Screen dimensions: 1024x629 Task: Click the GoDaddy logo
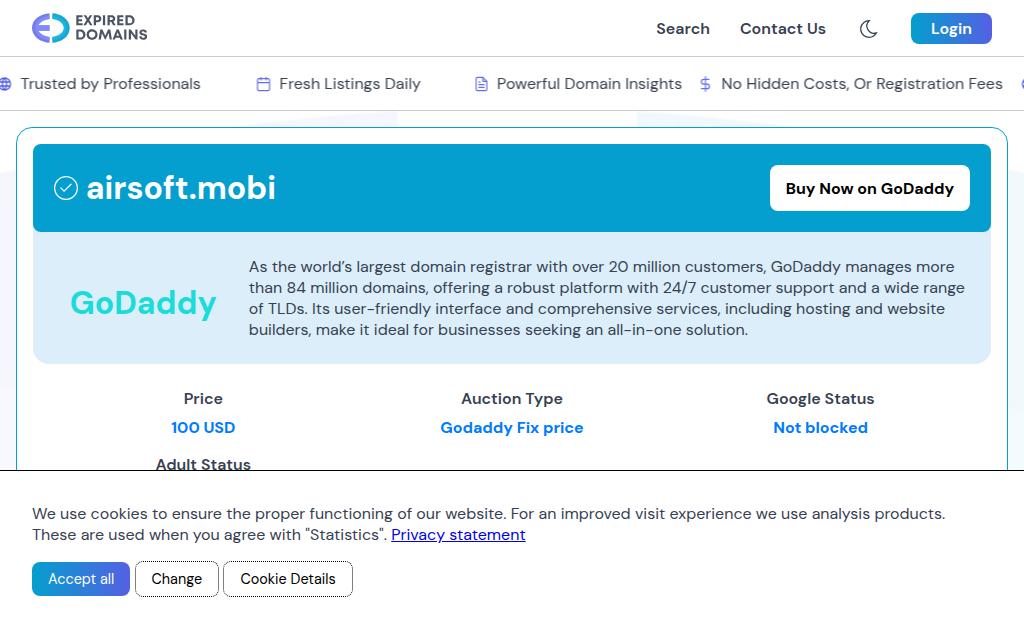[x=143, y=303]
